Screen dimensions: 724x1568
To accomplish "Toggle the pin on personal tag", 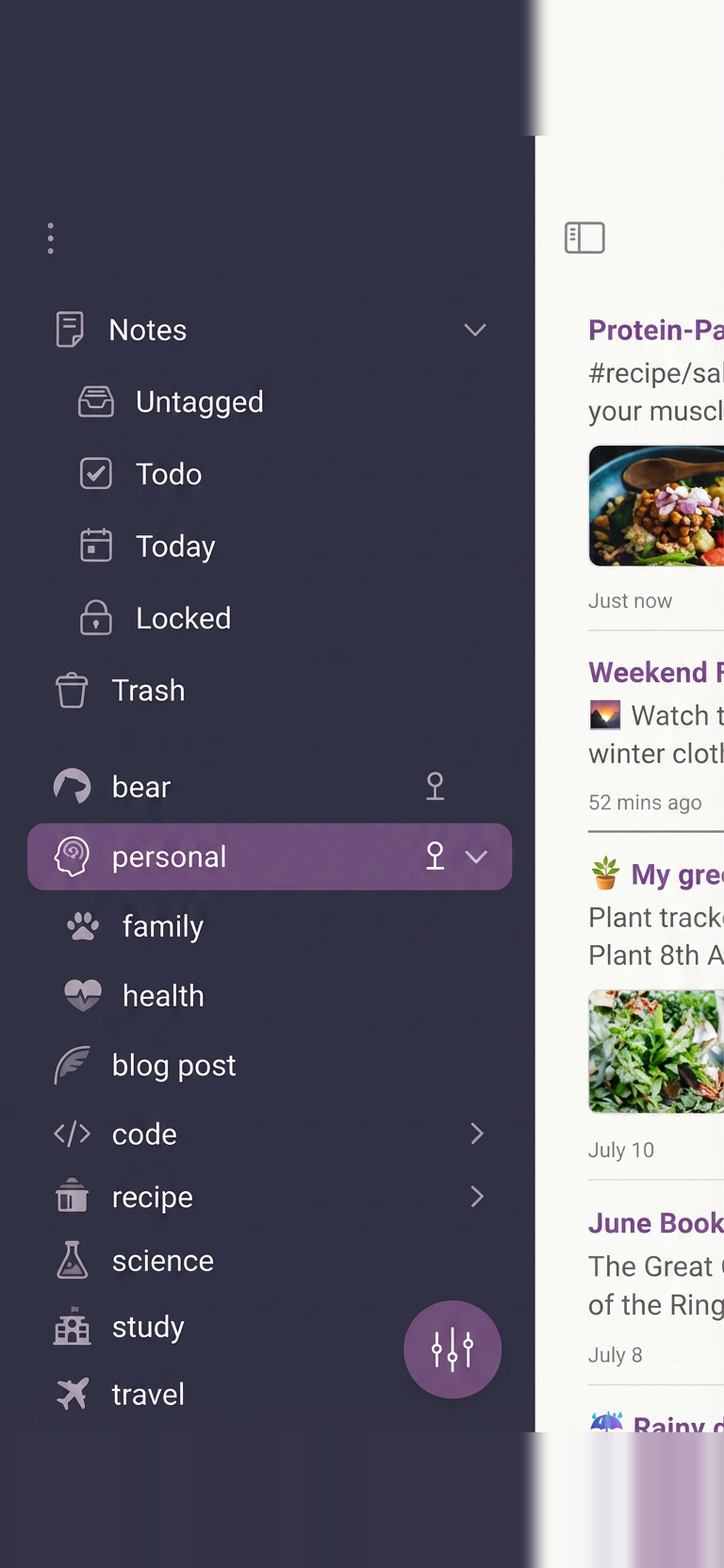I will click(435, 856).
